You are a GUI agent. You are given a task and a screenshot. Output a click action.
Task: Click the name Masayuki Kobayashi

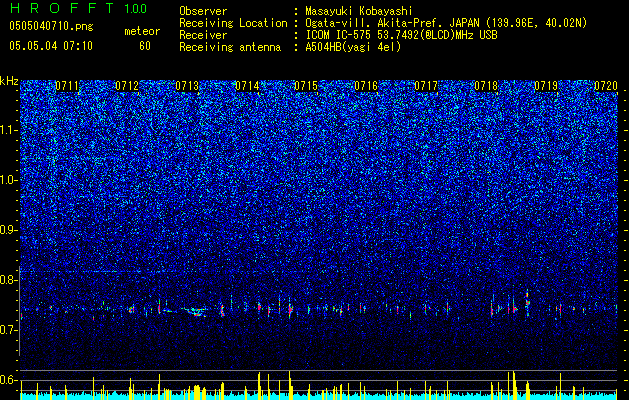click(x=359, y=11)
